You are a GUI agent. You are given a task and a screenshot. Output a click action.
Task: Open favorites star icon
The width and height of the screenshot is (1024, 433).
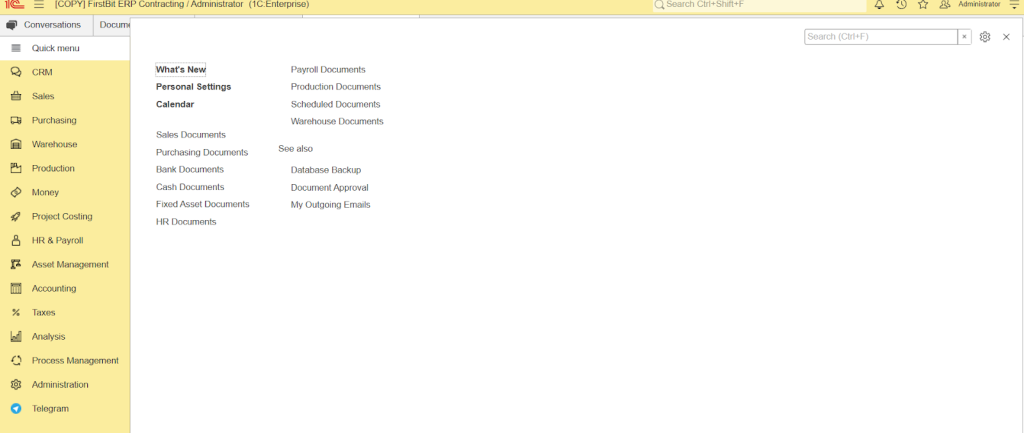923,5
